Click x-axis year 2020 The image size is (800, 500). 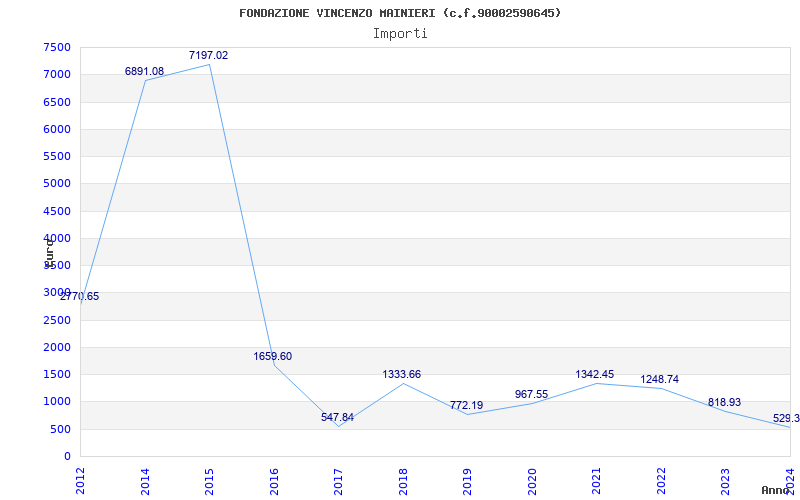pyautogui.click(x=532, y=481)
